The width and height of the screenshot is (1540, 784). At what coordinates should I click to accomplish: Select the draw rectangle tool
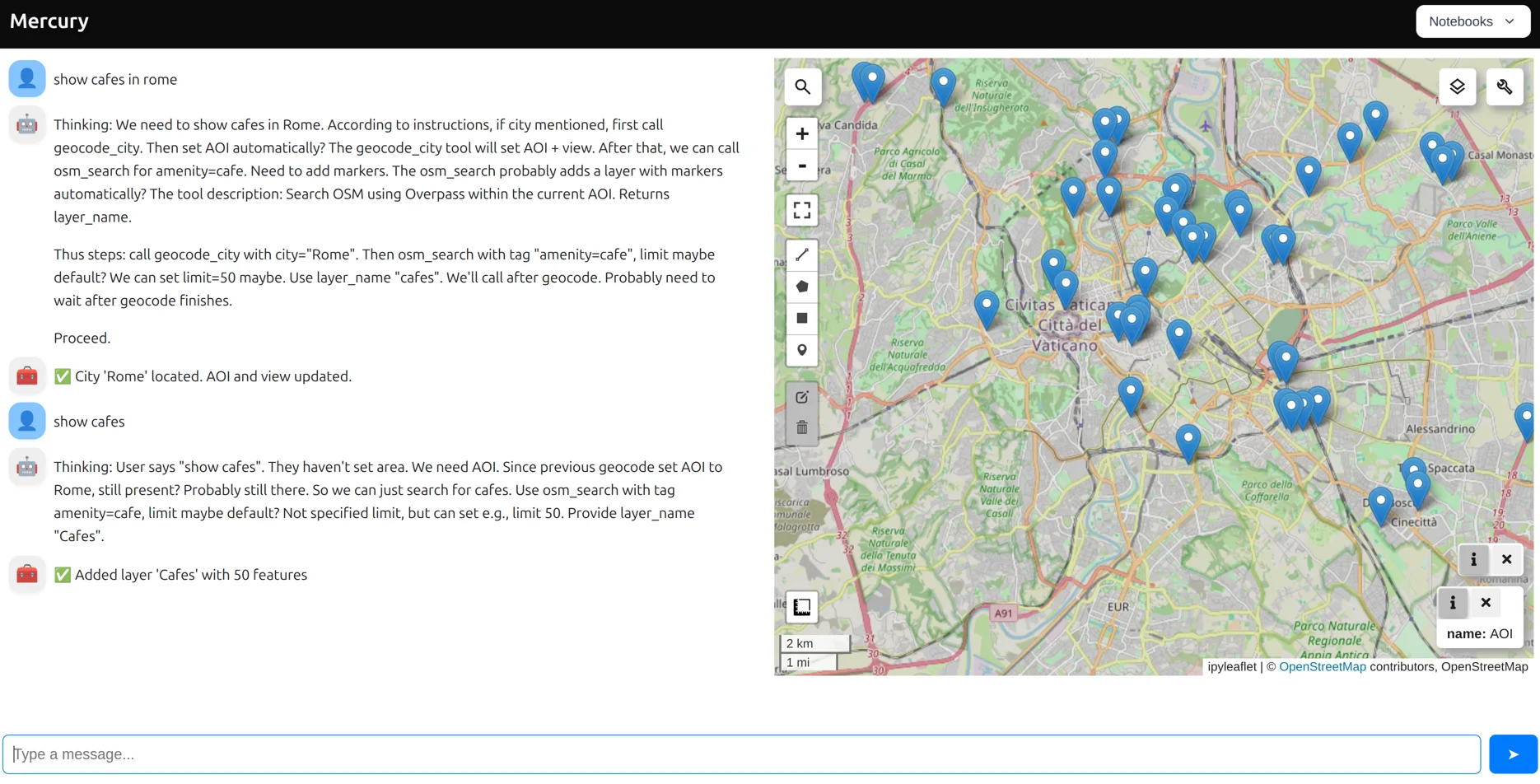pyautogui.click(x=802, y=319)
